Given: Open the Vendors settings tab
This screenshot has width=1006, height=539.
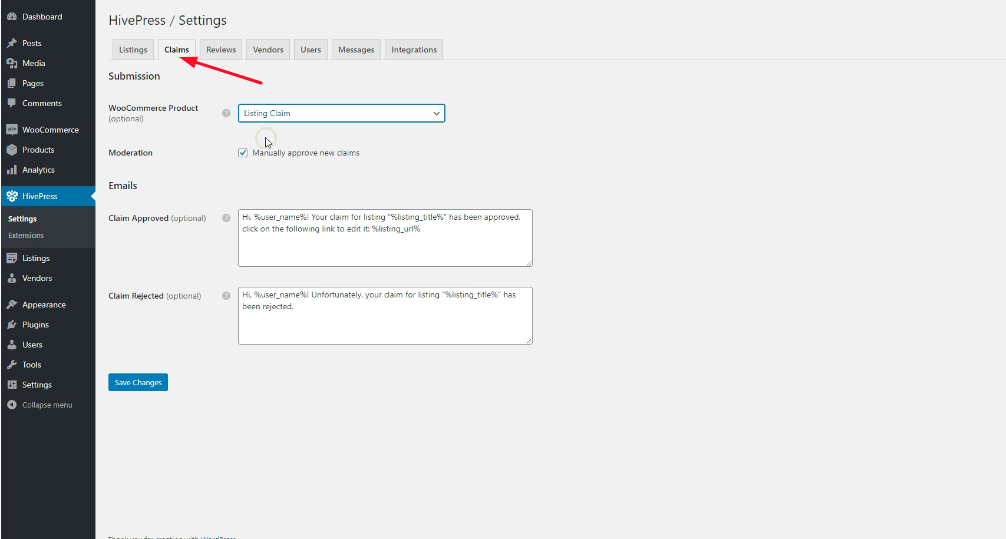Looking at the screenshot, I should (268, 49).
